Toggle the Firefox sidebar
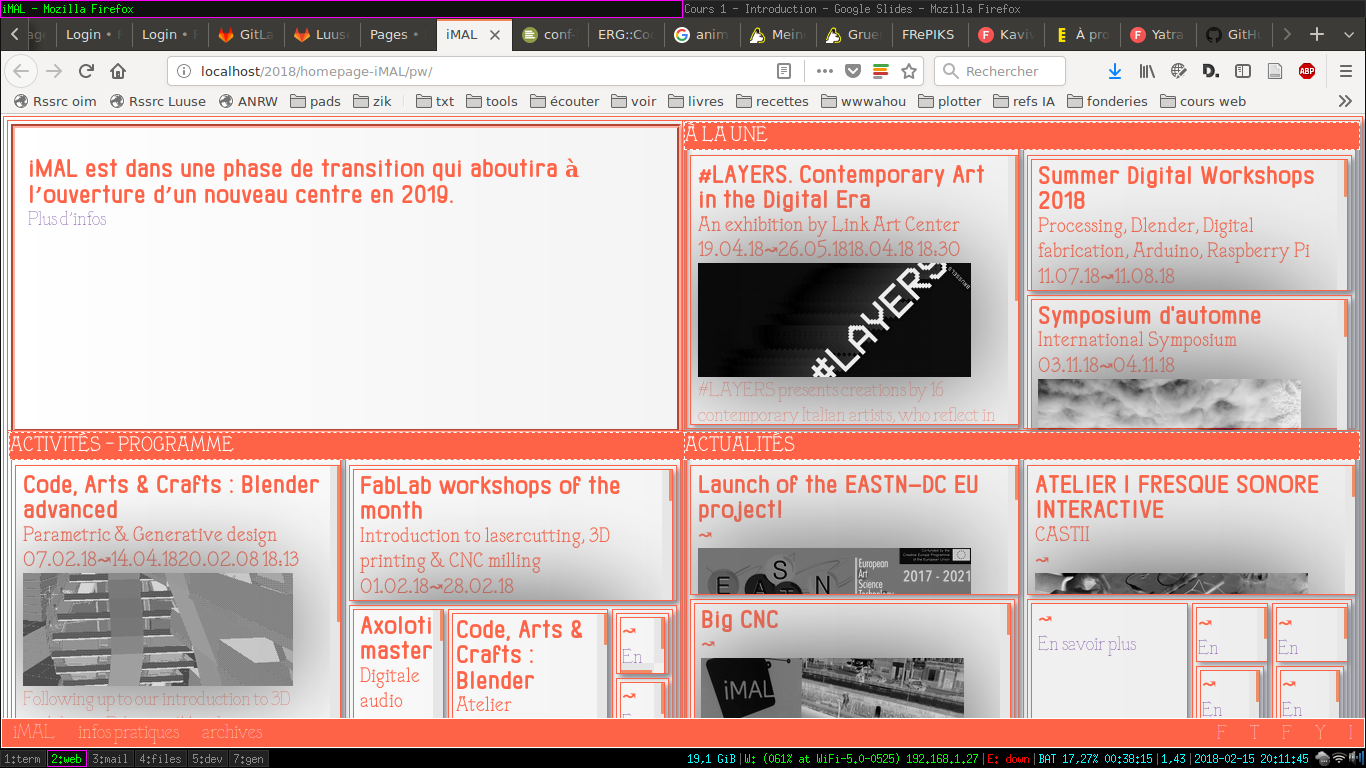Image resolution: width=1366 pixels, height=768 pixels. 1243,71
